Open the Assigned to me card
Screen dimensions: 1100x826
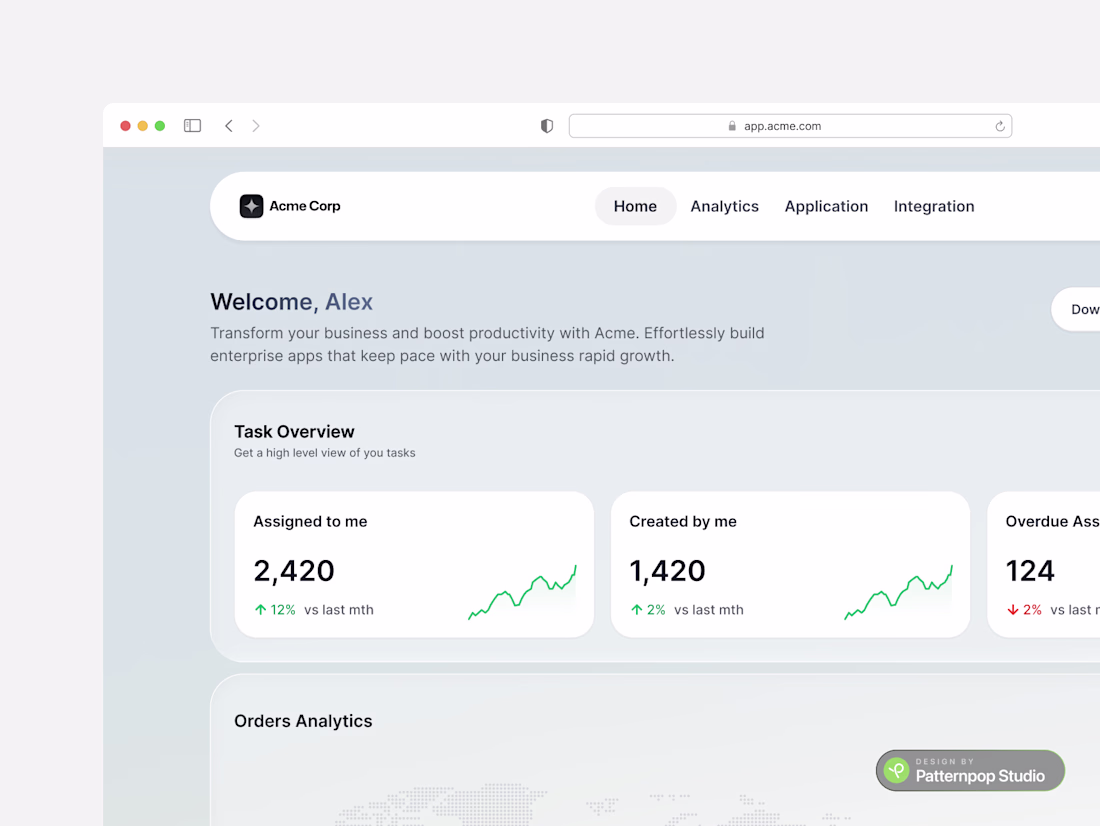[415, 564]
